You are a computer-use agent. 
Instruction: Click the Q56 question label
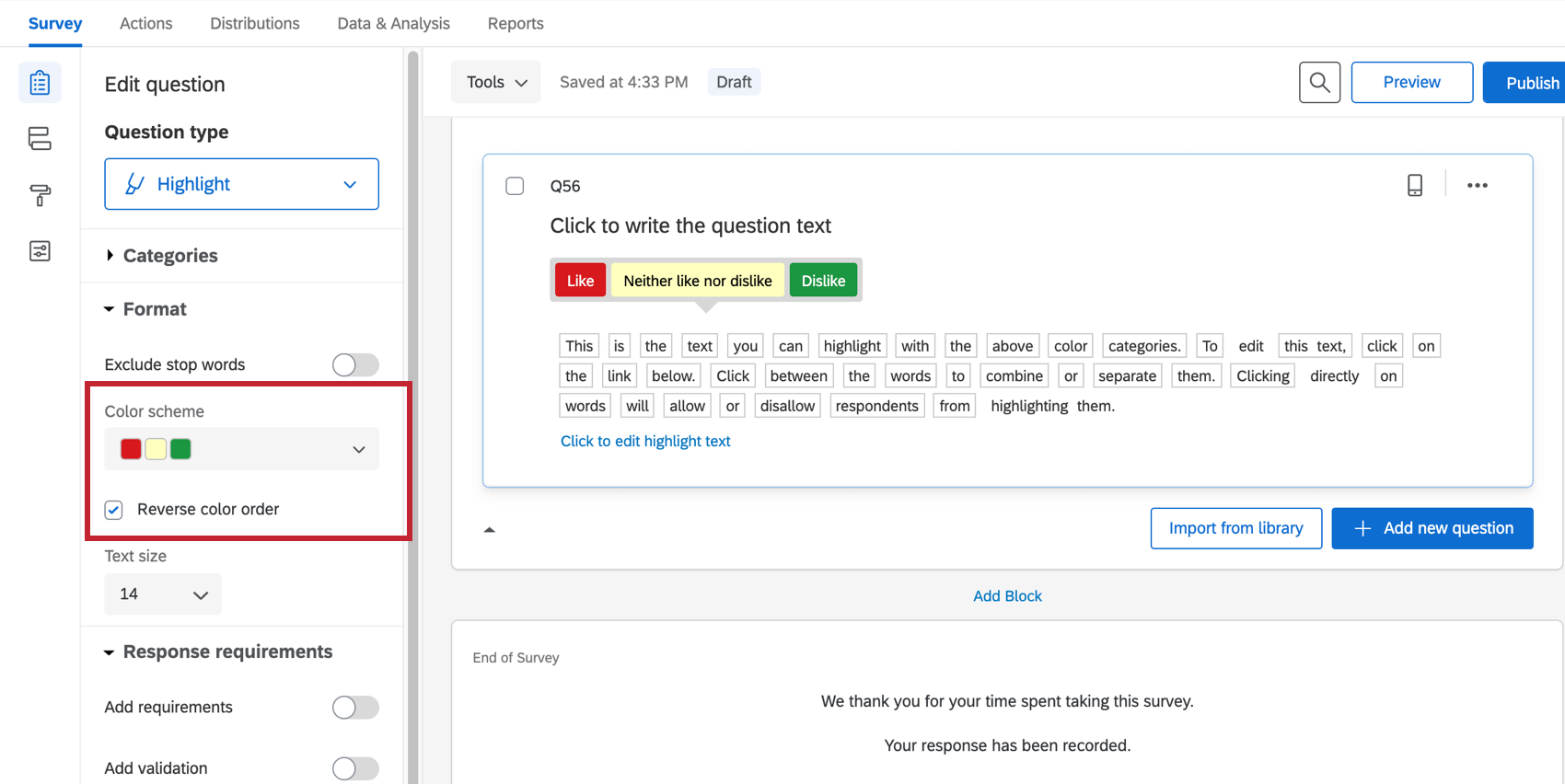[565, 186]
